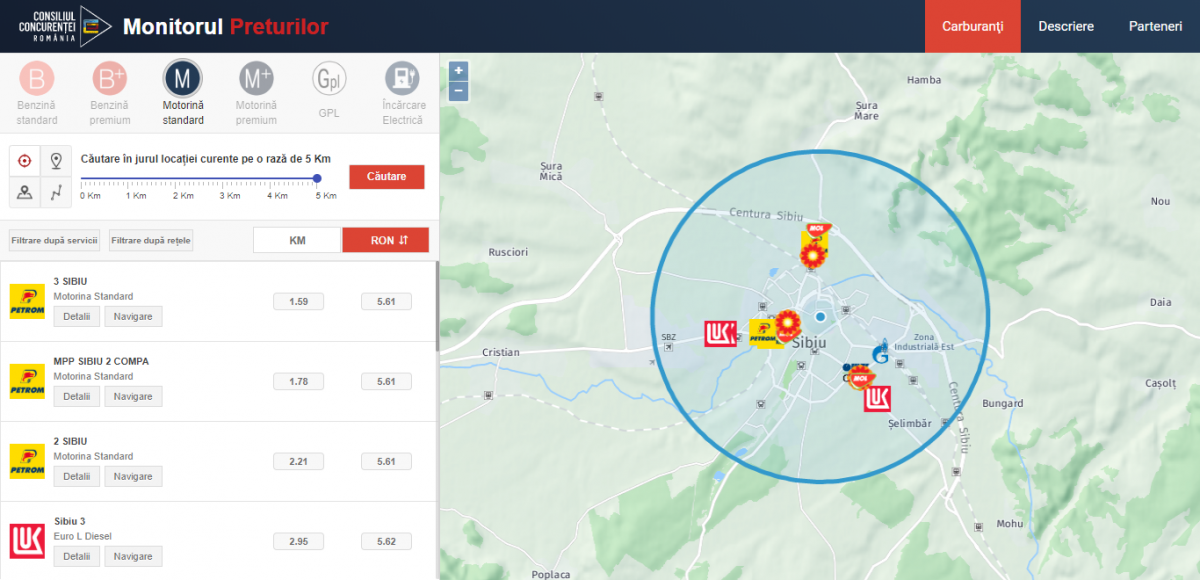This screenshot has height=580, width=1200.
Task: Select the Benzină standard fuel icon
Action: [37, 78]
